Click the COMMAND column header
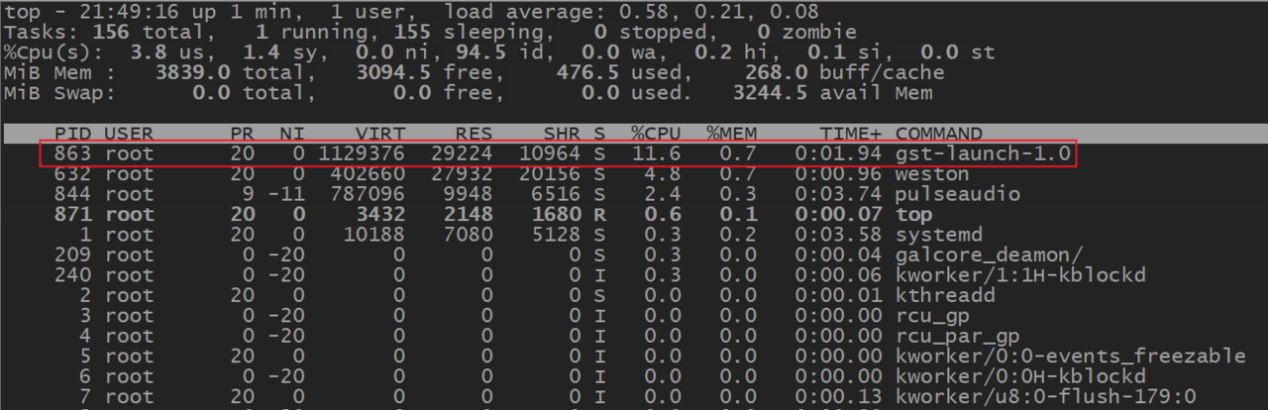 pos(938,133)
